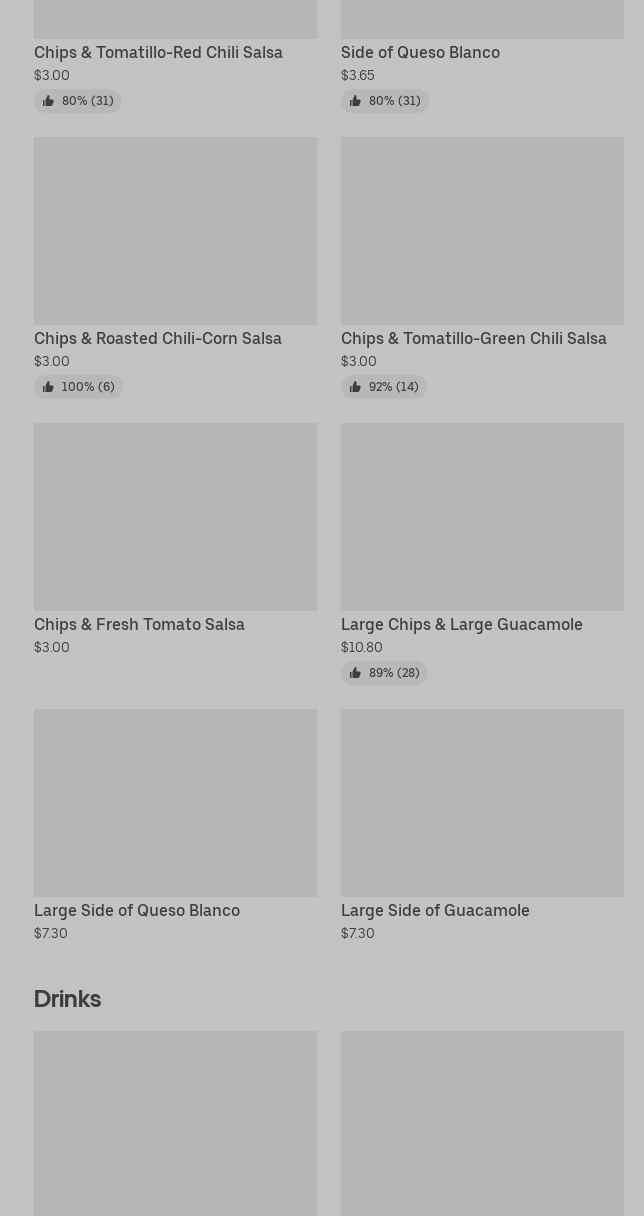644x1216 pixels.
Task: Open Large Side of Guacamole image
Action: pos(482,803)
